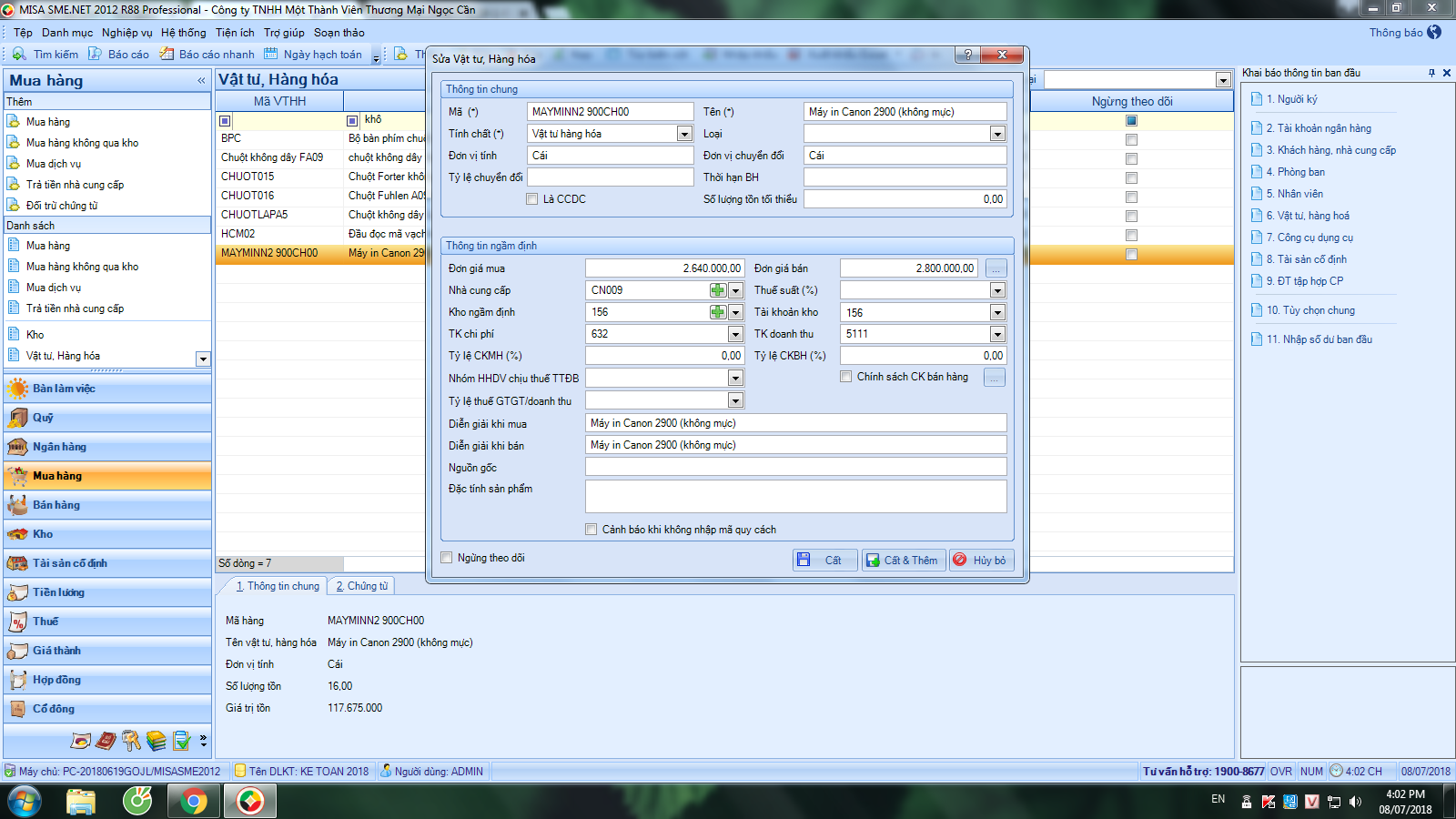Open the Tài sản cố định module

point(107,563)
